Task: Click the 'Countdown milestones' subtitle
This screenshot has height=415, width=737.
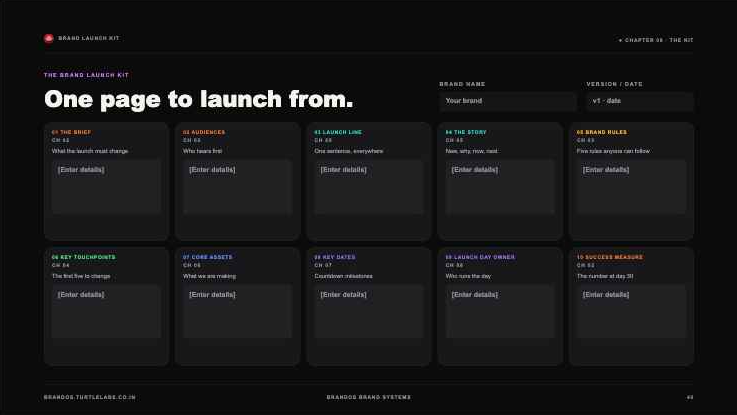Action: [344, 276]
